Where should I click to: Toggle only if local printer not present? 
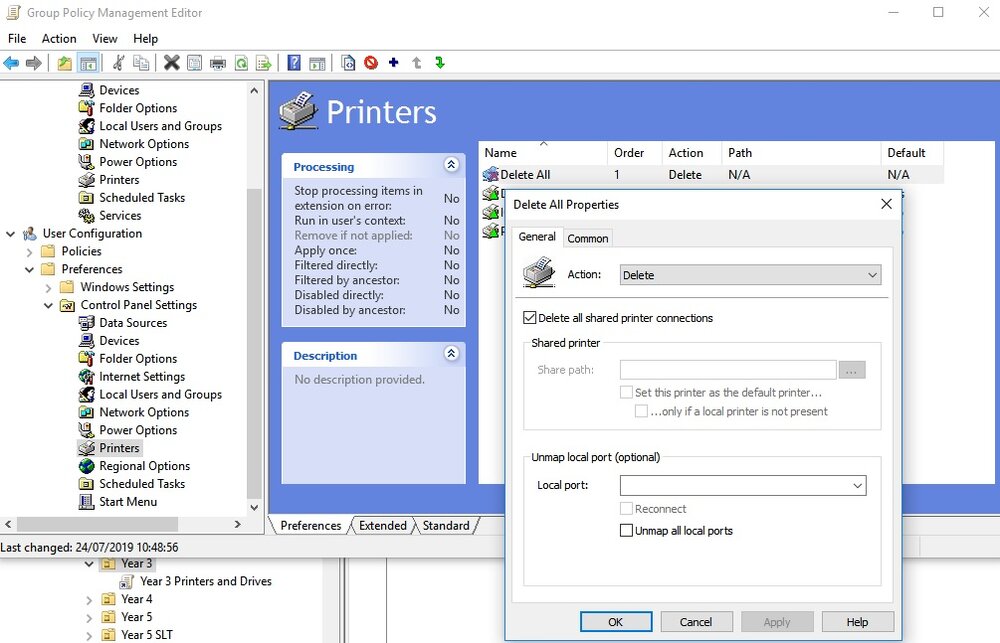point(641,411)
